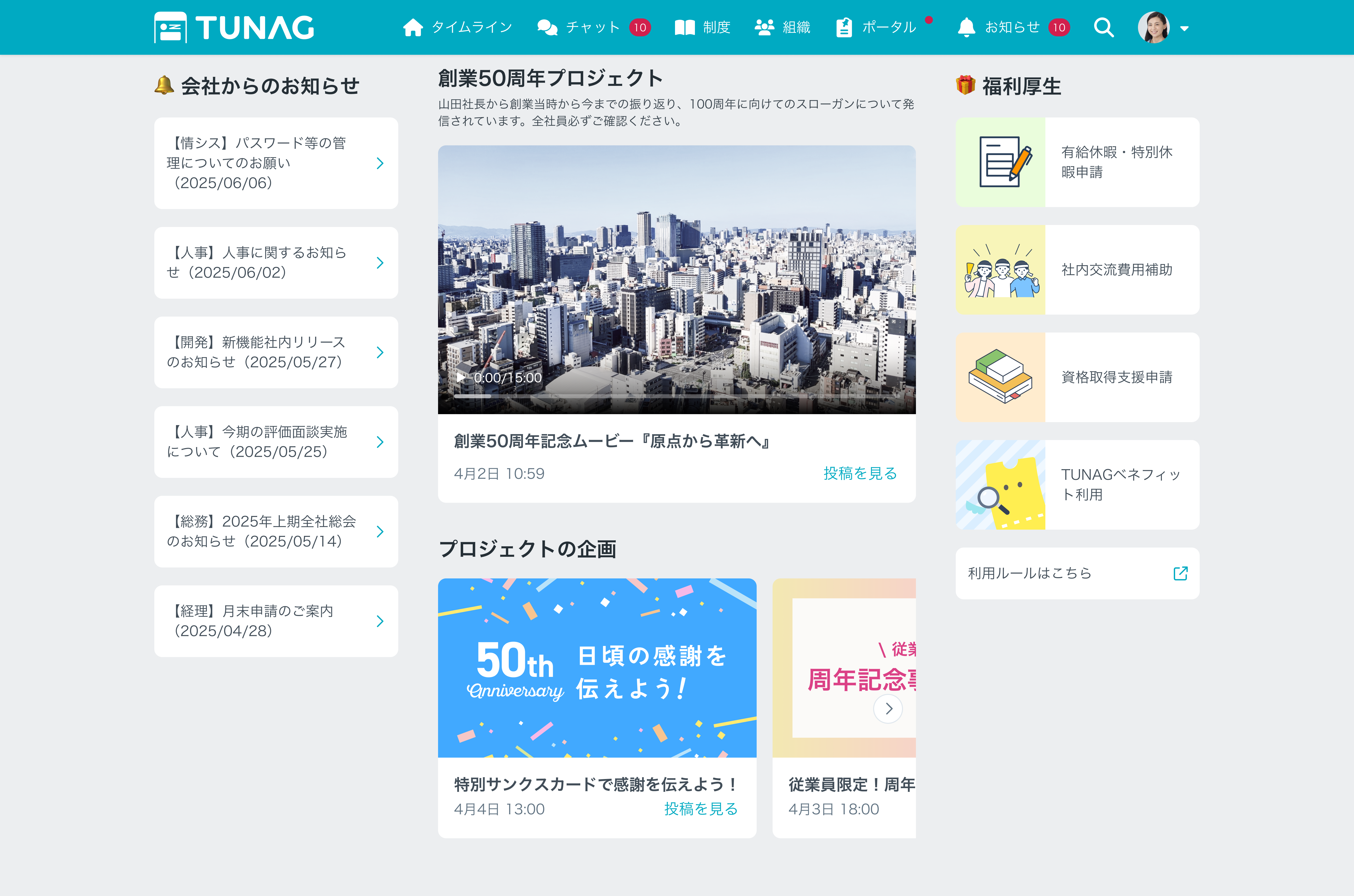Open the 制度 menu
This screenshot has height=896, width=1354.
pos(702,27)
